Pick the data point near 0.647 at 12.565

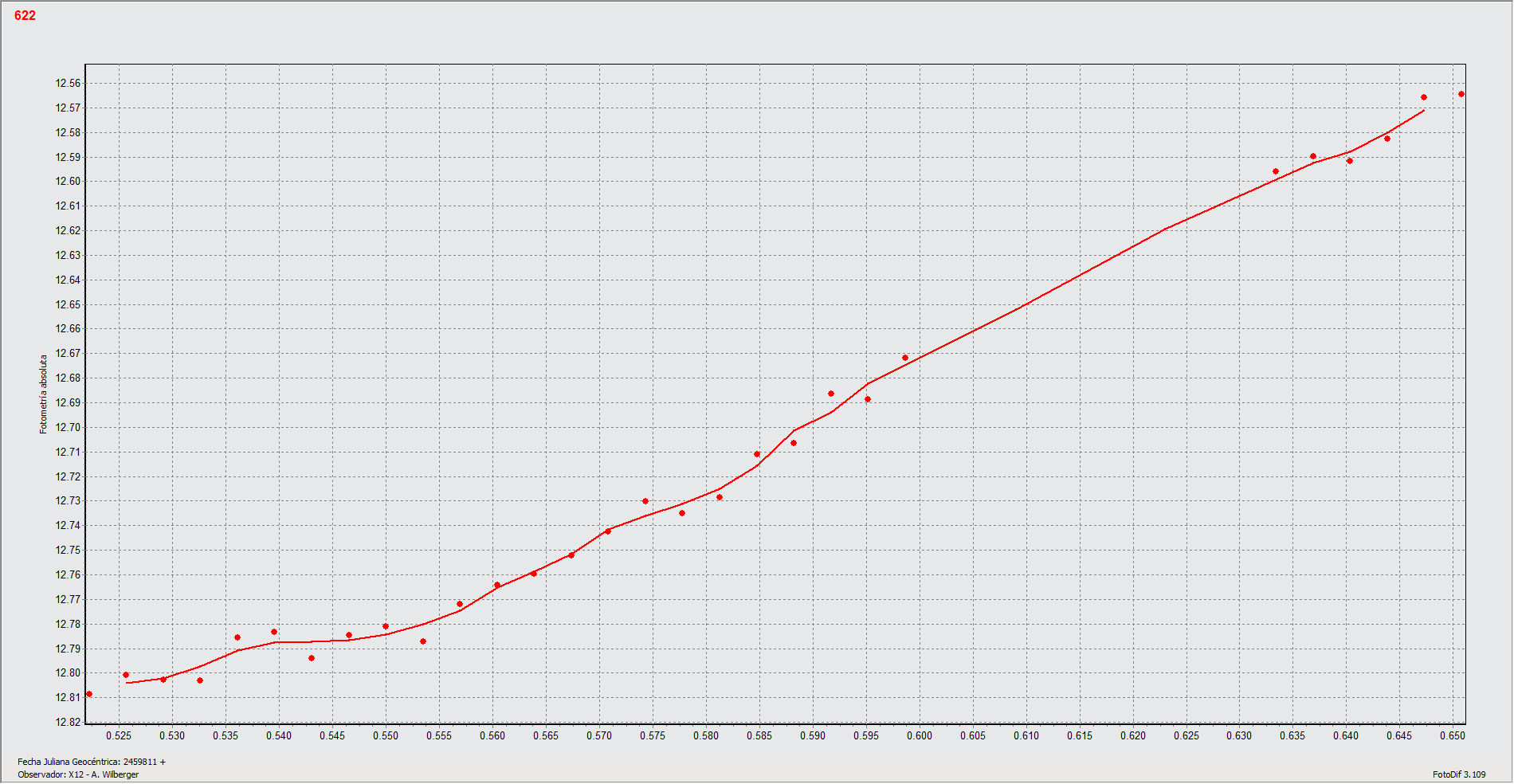(1424, 97)
